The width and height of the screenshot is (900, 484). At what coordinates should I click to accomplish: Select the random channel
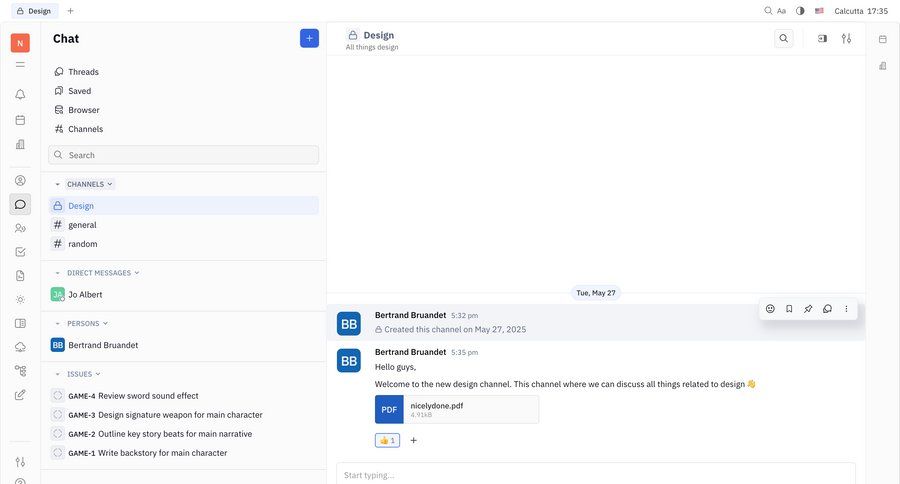pos(184,244)
